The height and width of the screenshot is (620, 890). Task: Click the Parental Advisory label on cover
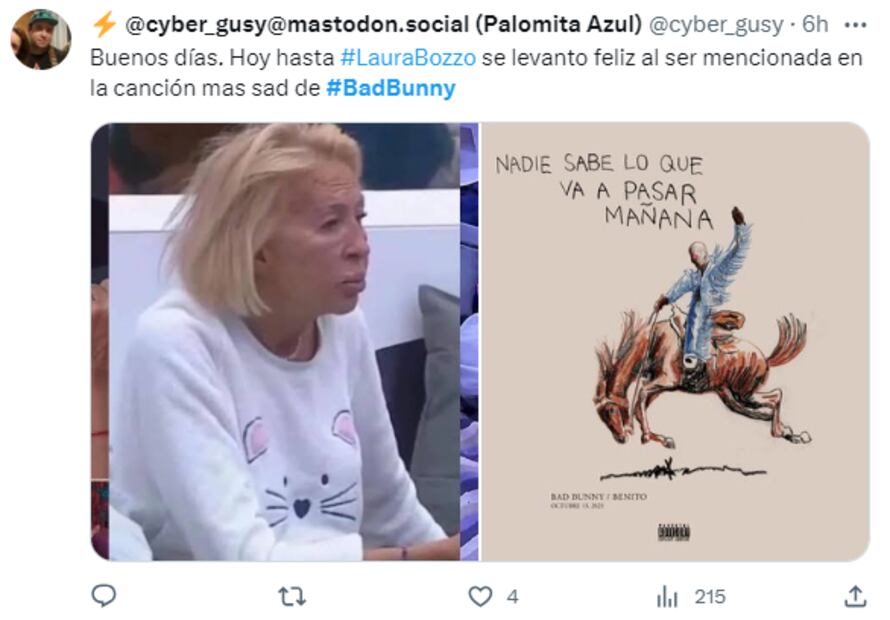tap(674, 533)
